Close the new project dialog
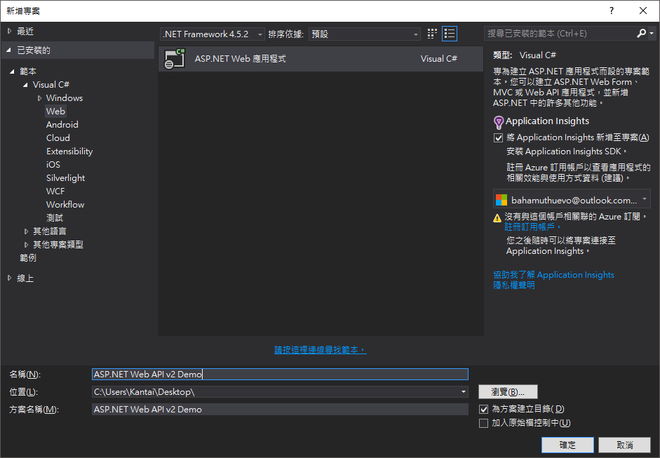The width and height of the screenshot is (660, 458). click(x=643, y=11)
